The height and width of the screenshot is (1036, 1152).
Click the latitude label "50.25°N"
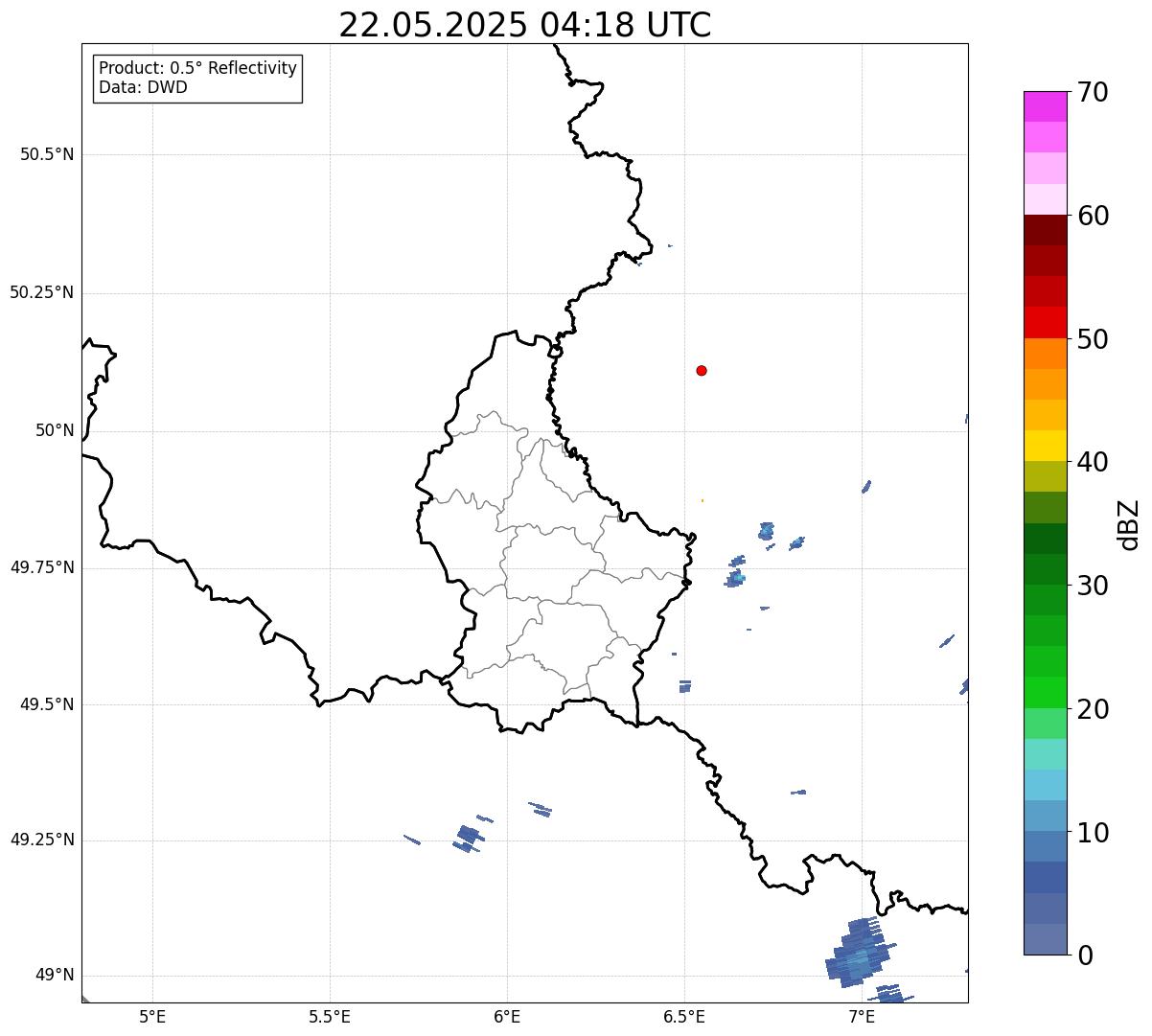click(x=42, y=292)
